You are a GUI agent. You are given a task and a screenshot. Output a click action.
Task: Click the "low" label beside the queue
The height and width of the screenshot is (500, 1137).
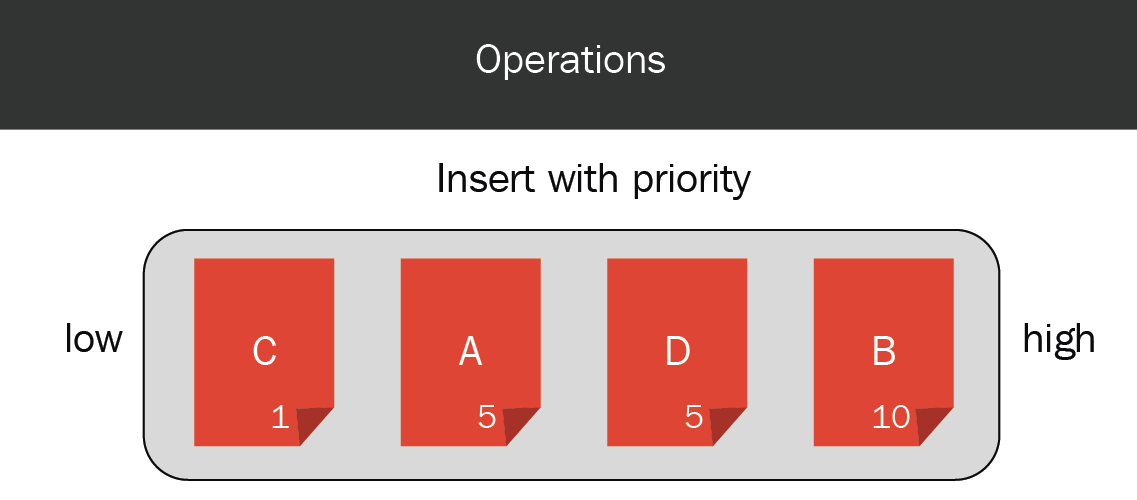point(94,338)
